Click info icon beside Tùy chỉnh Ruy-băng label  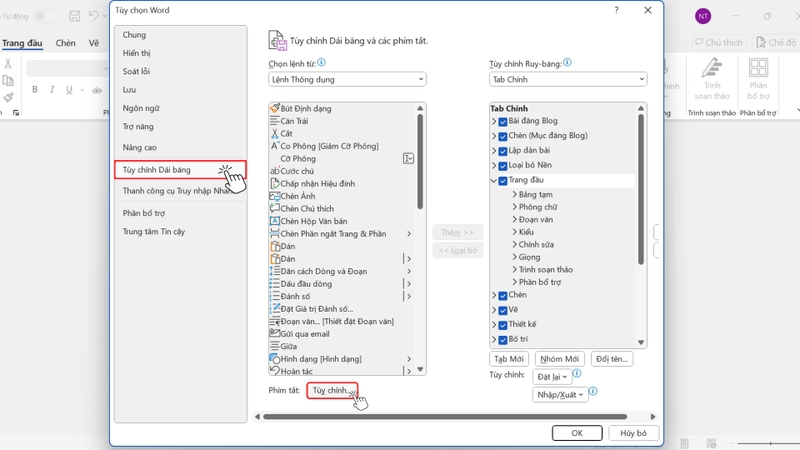(567, 63)
